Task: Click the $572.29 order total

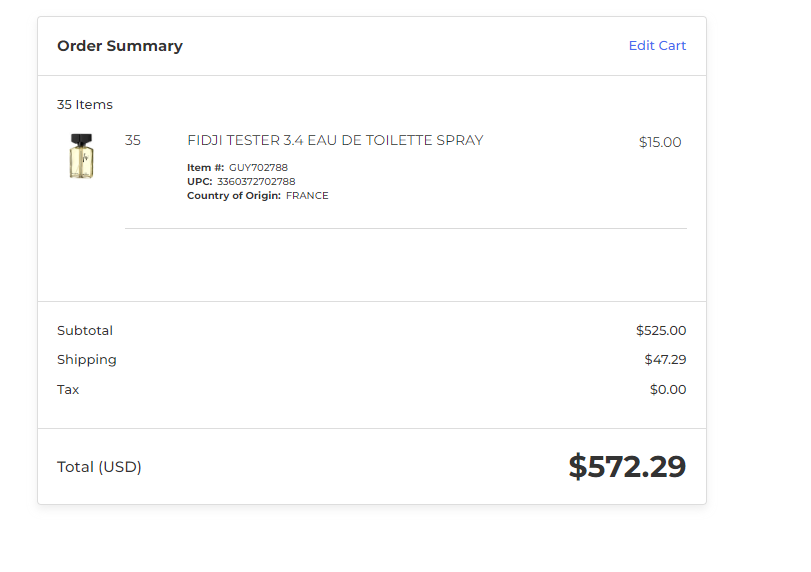Action: point(627,466)
